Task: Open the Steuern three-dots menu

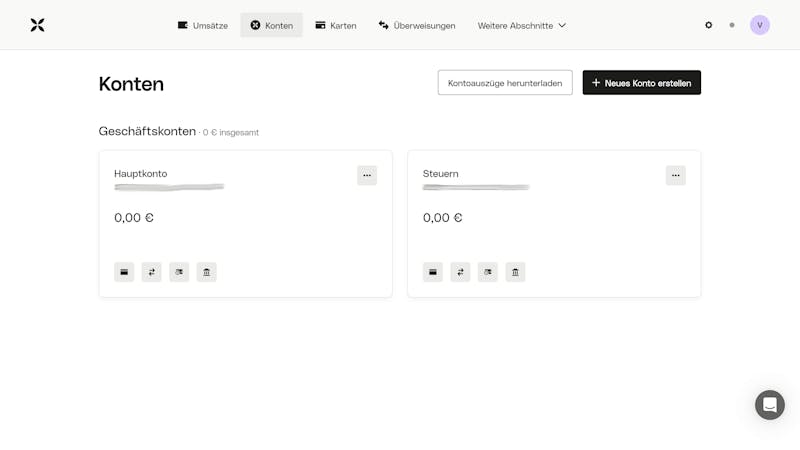Action: 676,175
